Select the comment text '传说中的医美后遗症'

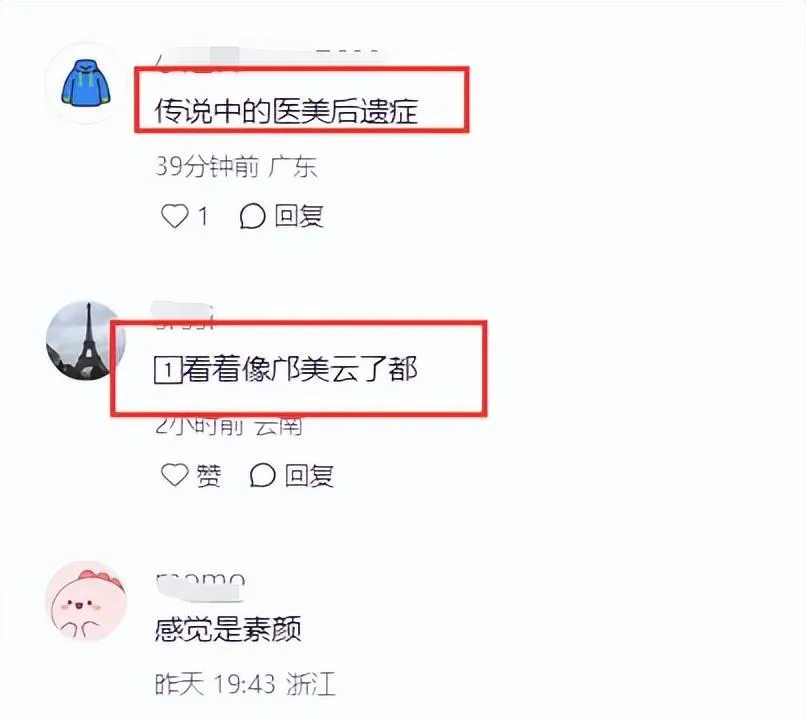click(286, 111)
